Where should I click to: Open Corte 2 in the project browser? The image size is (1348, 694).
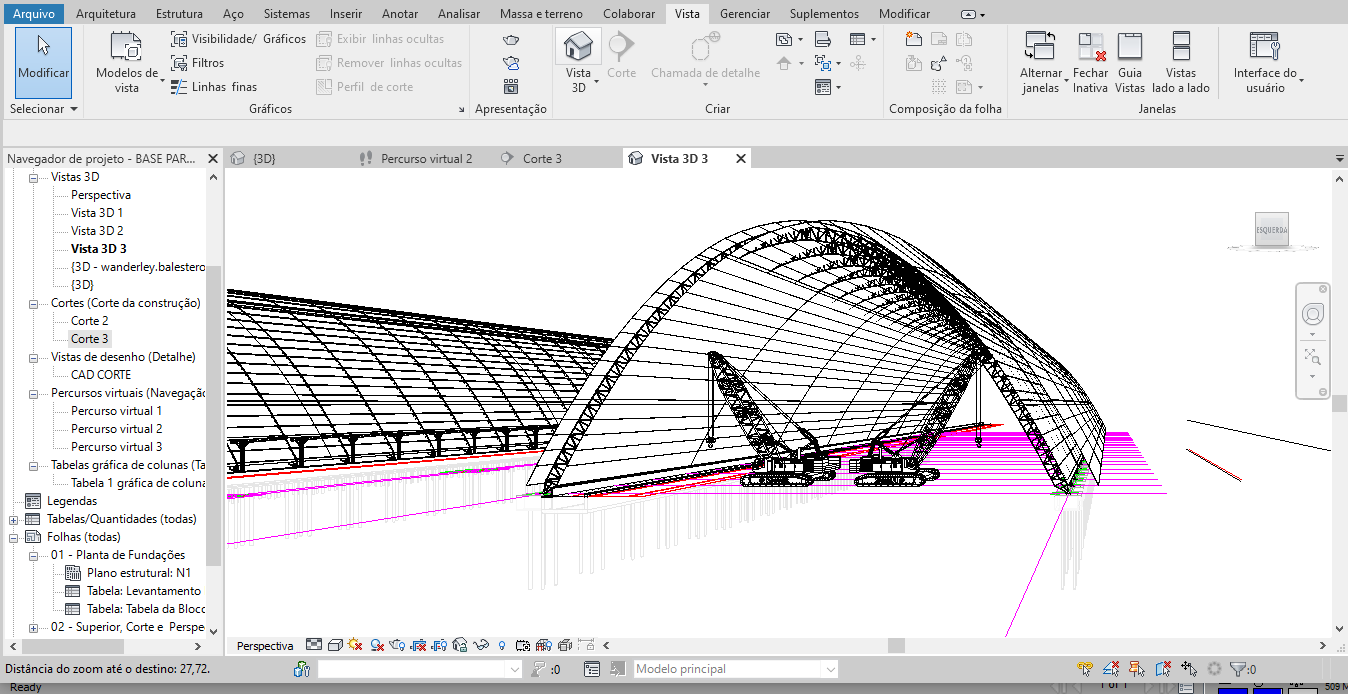tap(90, 321)
